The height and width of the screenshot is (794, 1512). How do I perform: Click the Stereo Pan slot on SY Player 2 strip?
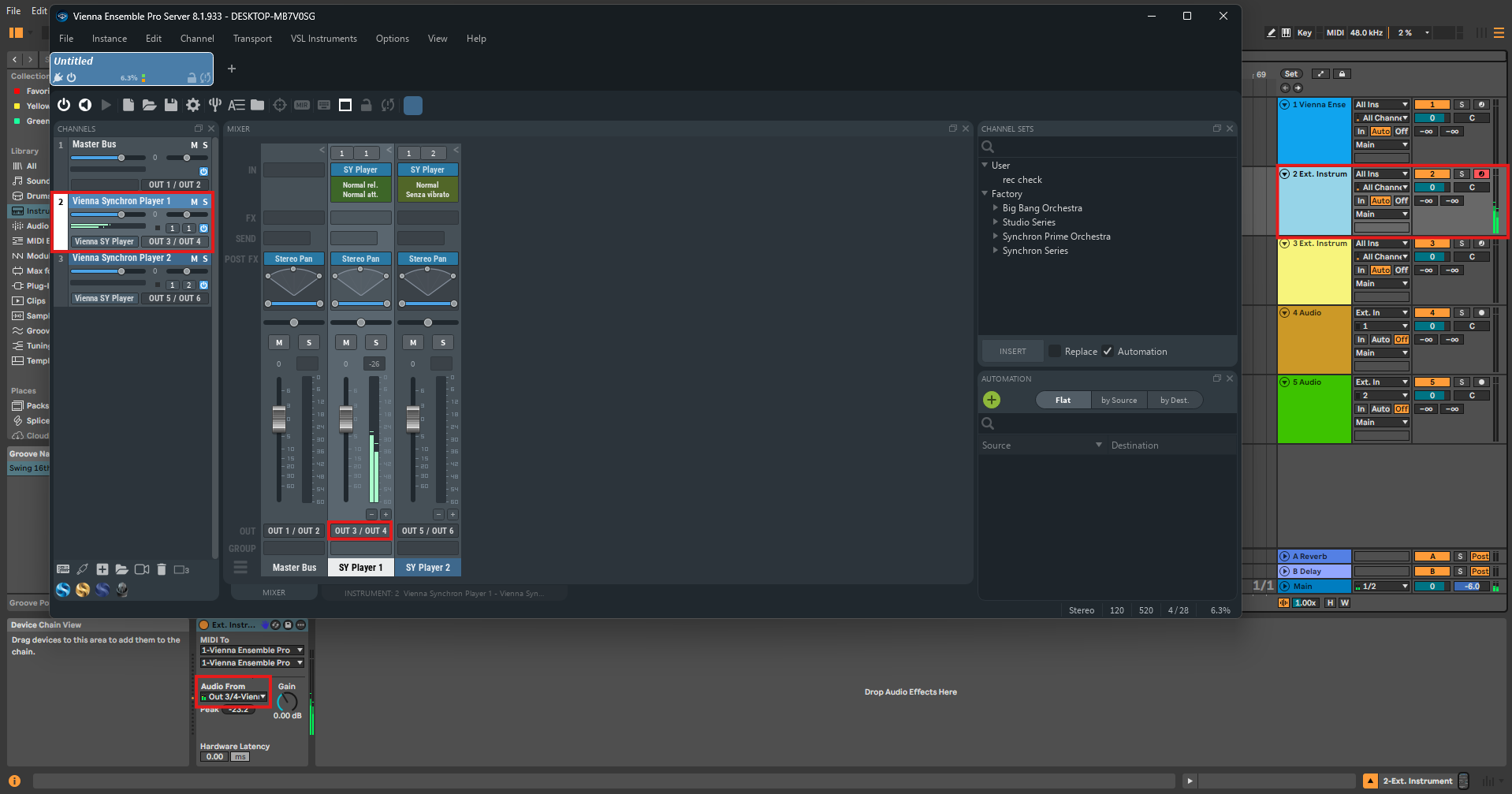428,259
